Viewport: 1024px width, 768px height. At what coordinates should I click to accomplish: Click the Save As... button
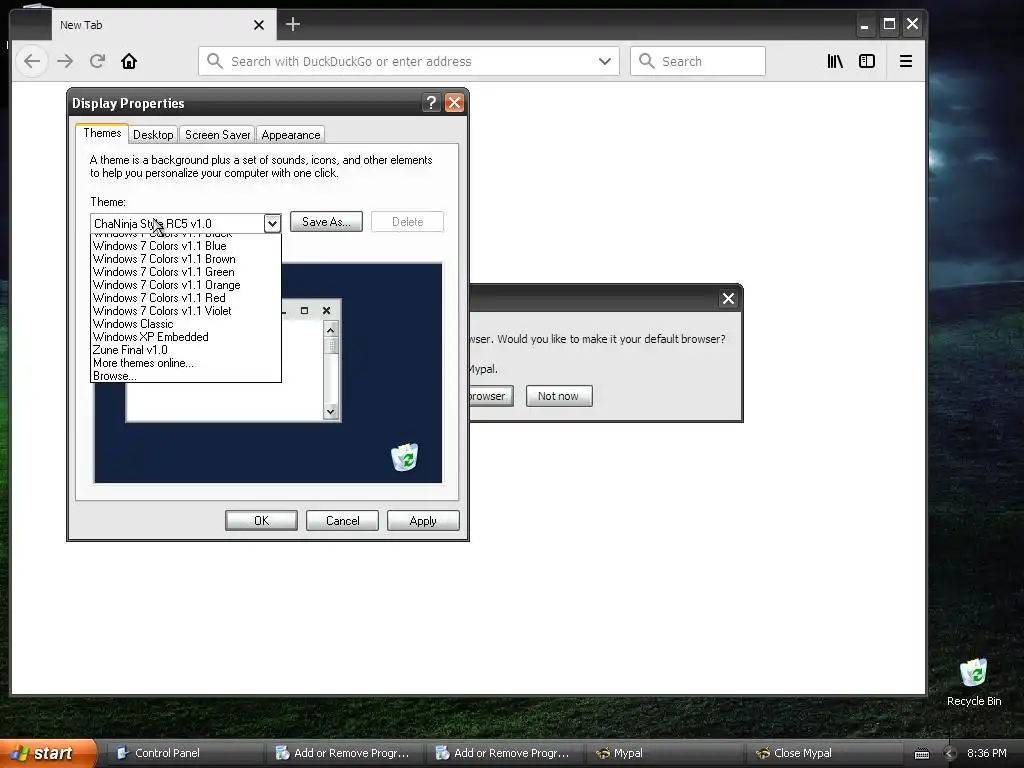(326, 222)
